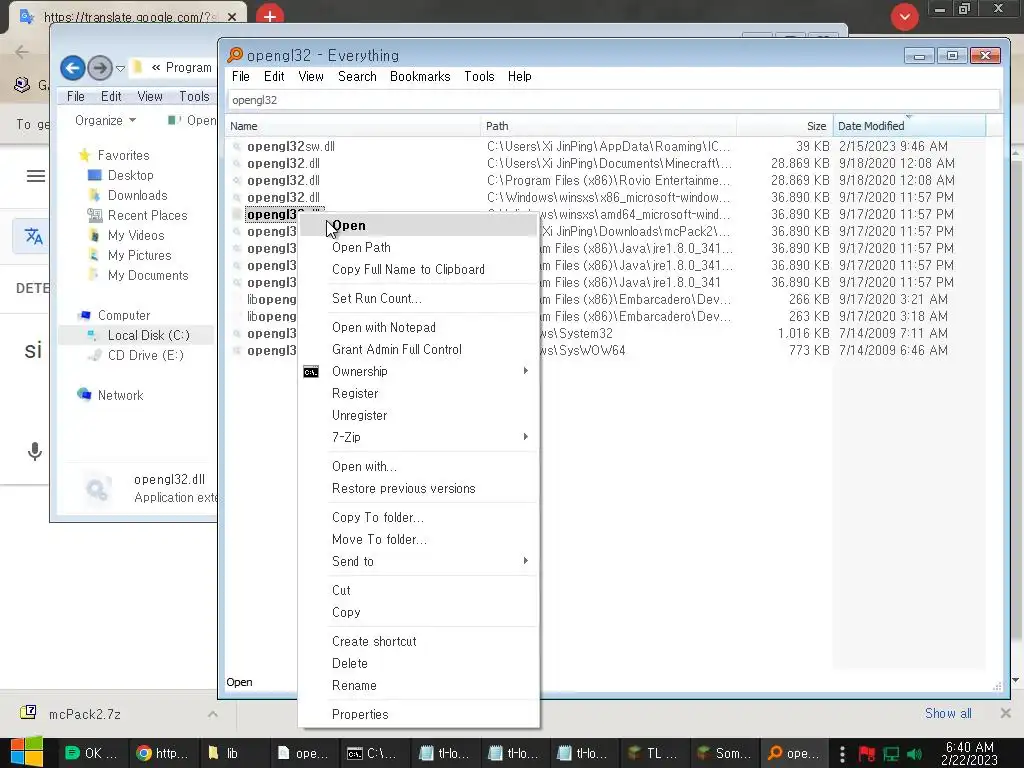The height and width of the screenshot is (768, 1024).
Task: Select Open with Notepad
Action: pyautogui.click(x=418, y=327)
